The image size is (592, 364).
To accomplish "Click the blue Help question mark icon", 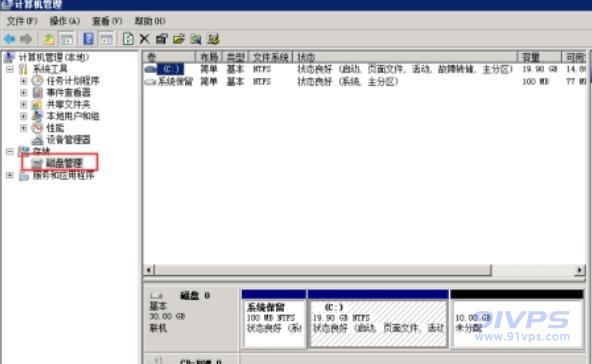I will 88,39.
